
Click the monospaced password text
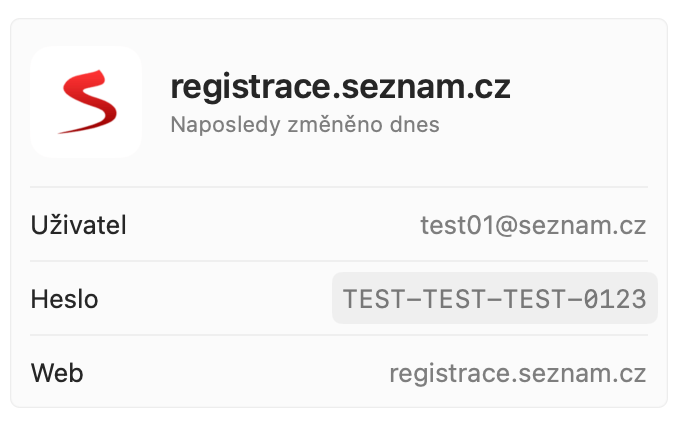[494, 299]
